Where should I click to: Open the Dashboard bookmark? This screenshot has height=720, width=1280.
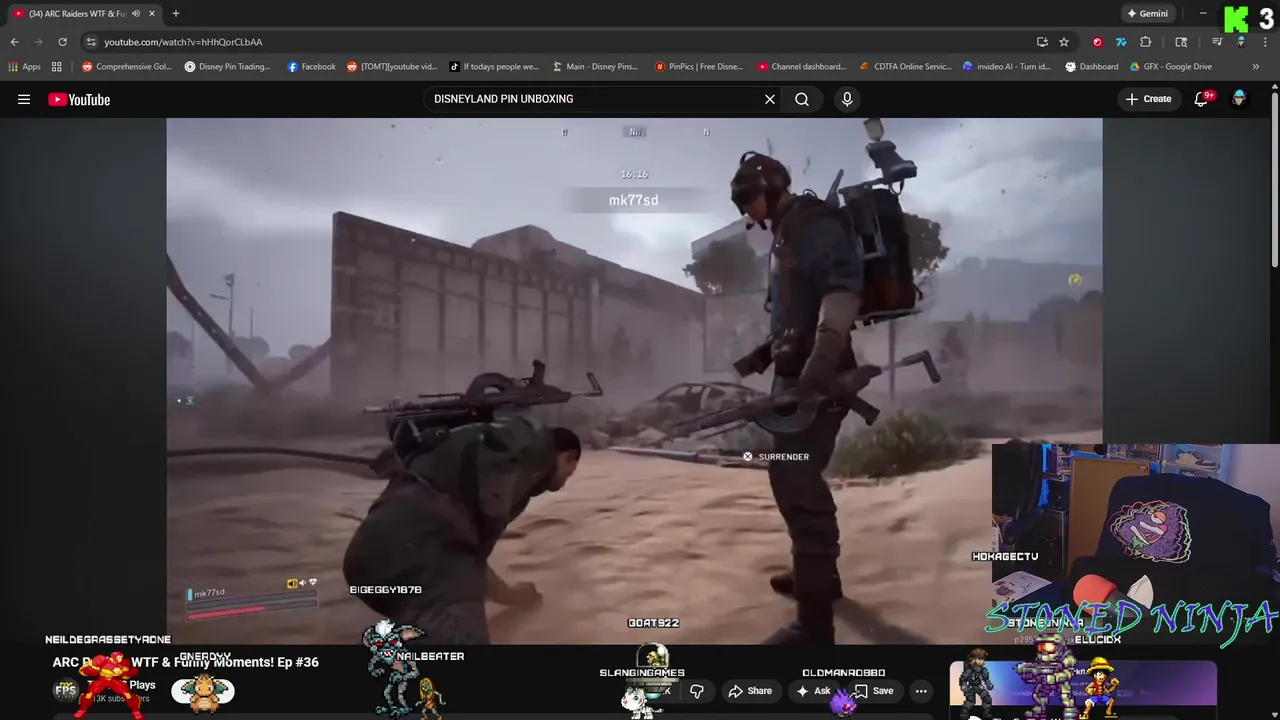(x=1091, y=67)
